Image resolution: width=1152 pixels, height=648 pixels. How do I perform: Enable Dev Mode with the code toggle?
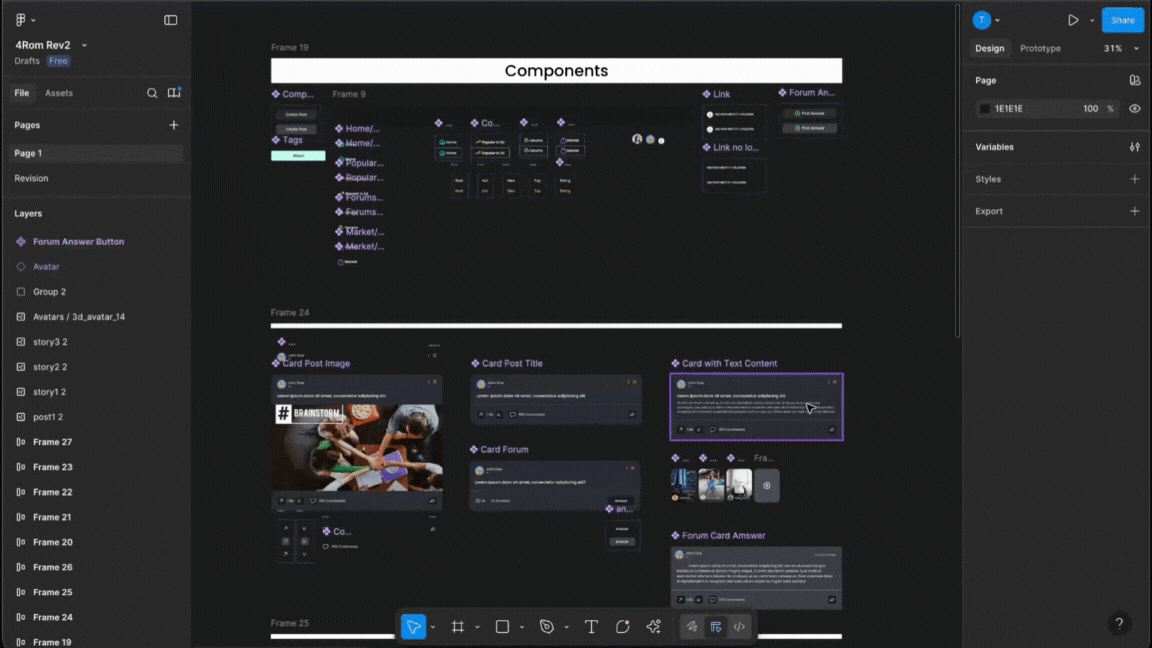[739, 627]
